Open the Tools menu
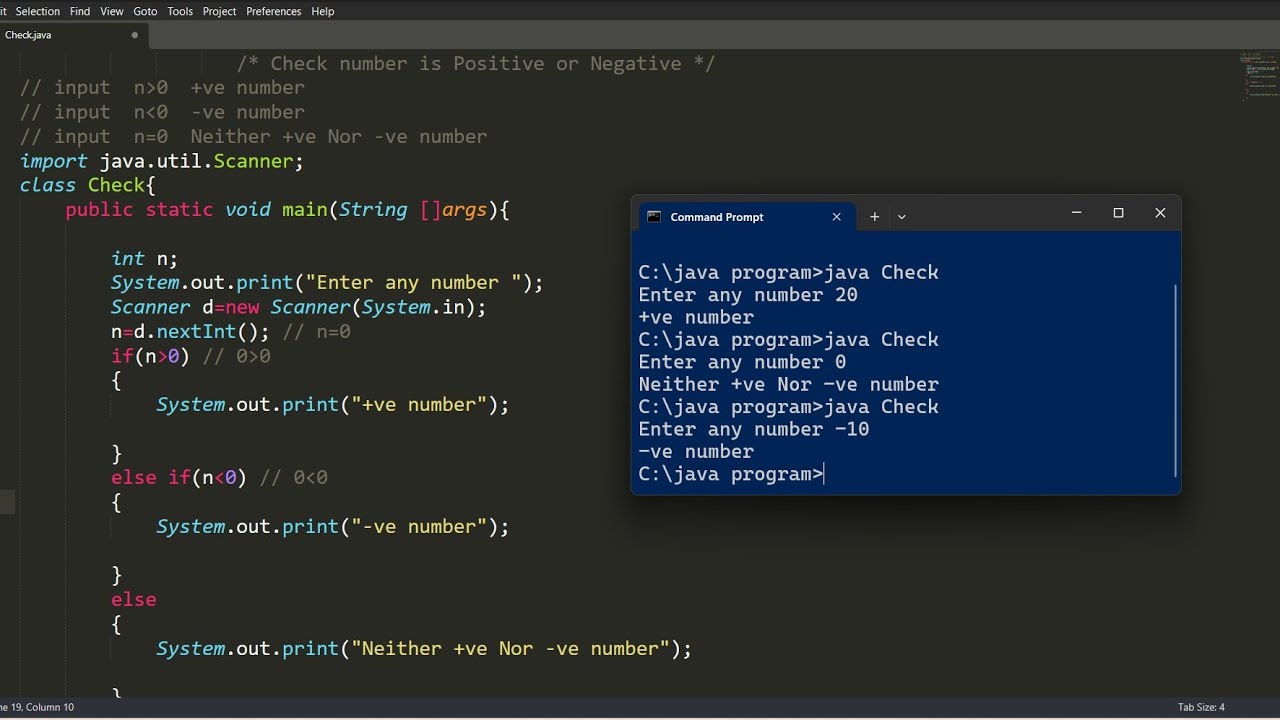 point(180,11)
